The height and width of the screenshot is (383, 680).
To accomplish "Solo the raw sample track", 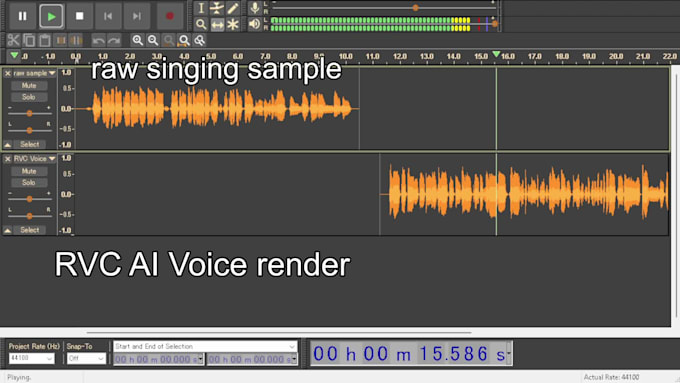I will point(29,97).
